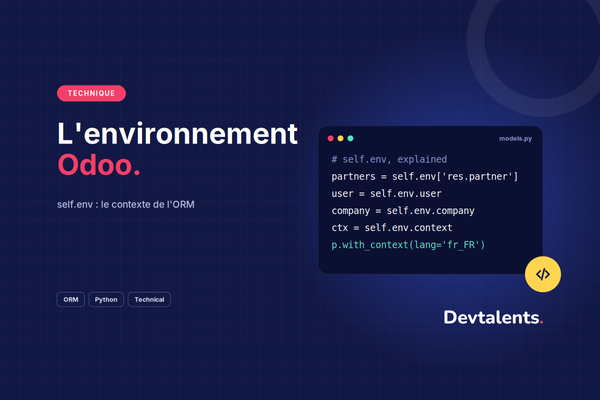Screen dimensions: 600x400
Task: Open the ORM tag
Action: tap(71, 299)
